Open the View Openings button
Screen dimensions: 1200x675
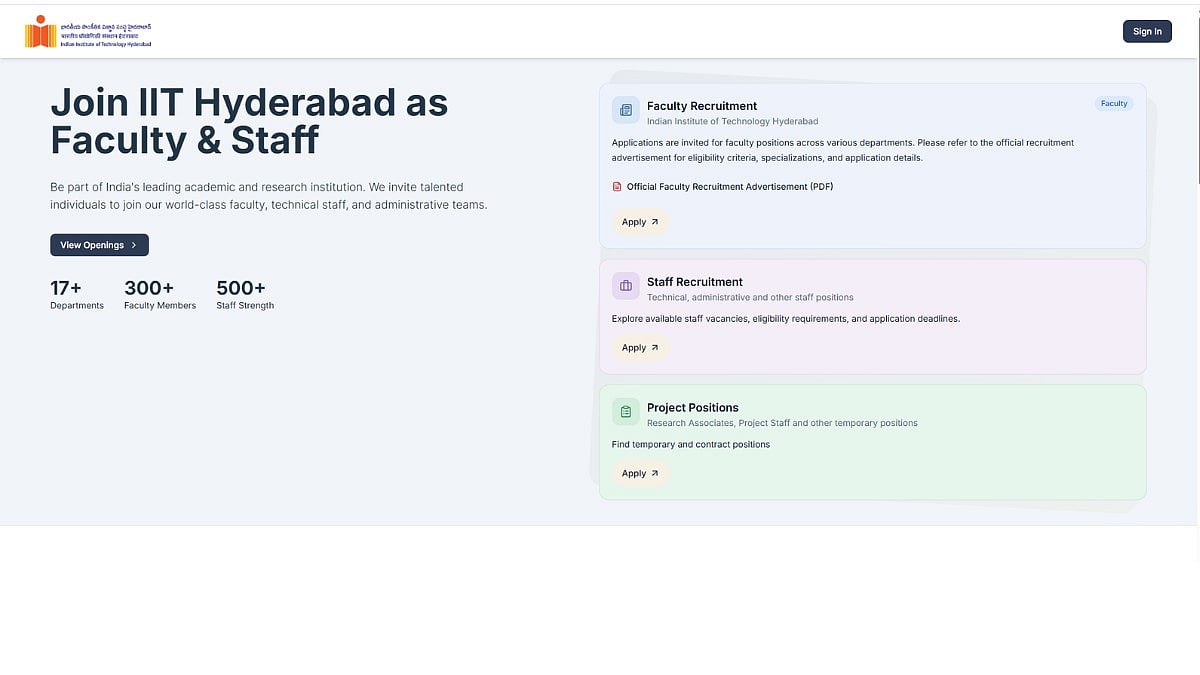(x=99, y=245)
